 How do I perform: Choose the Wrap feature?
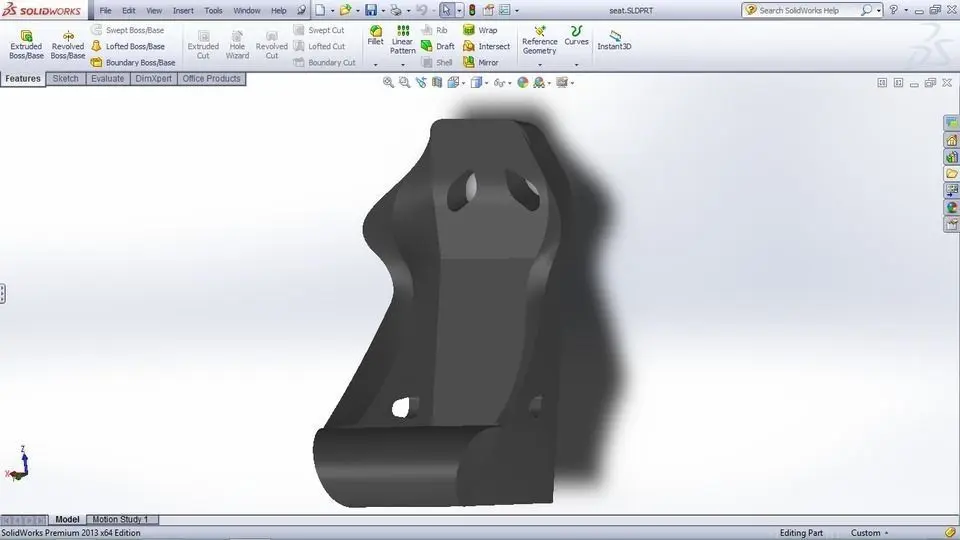pos(480,29)
